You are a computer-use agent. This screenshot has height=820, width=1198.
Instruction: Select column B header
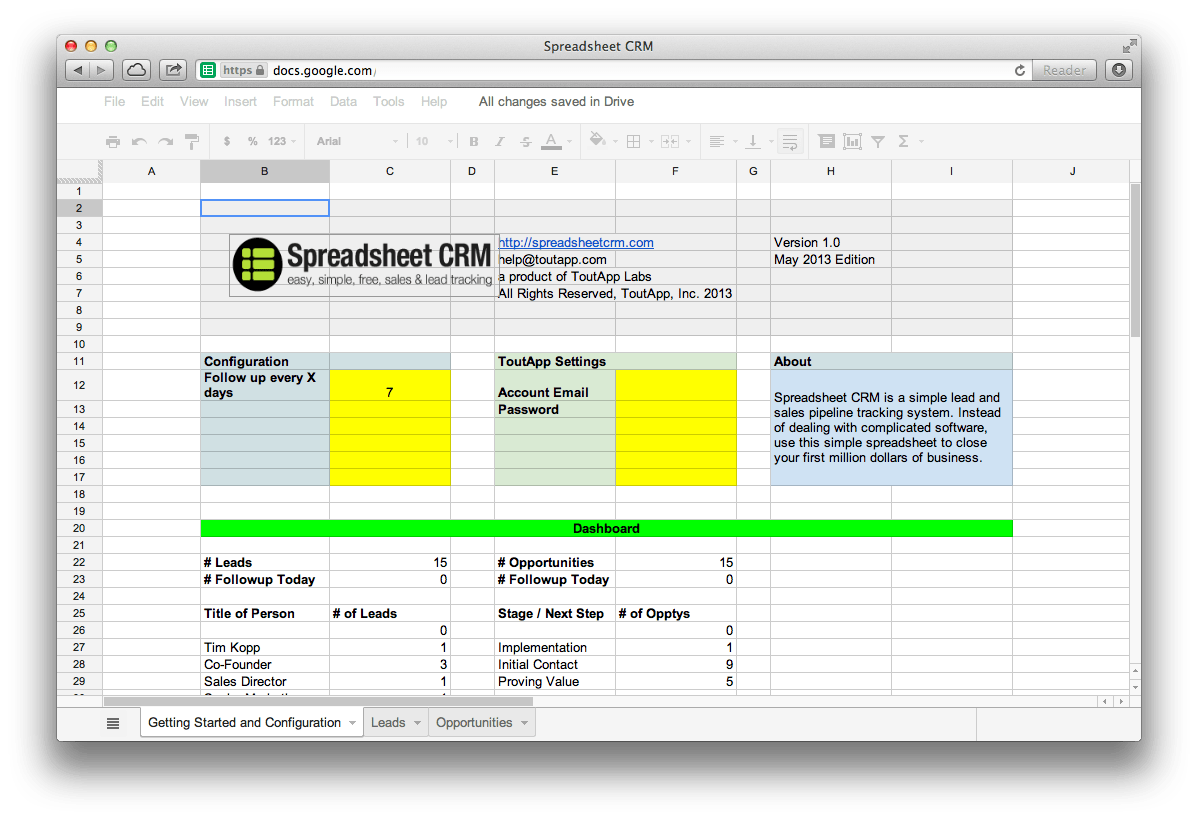[x=264, y=171]
